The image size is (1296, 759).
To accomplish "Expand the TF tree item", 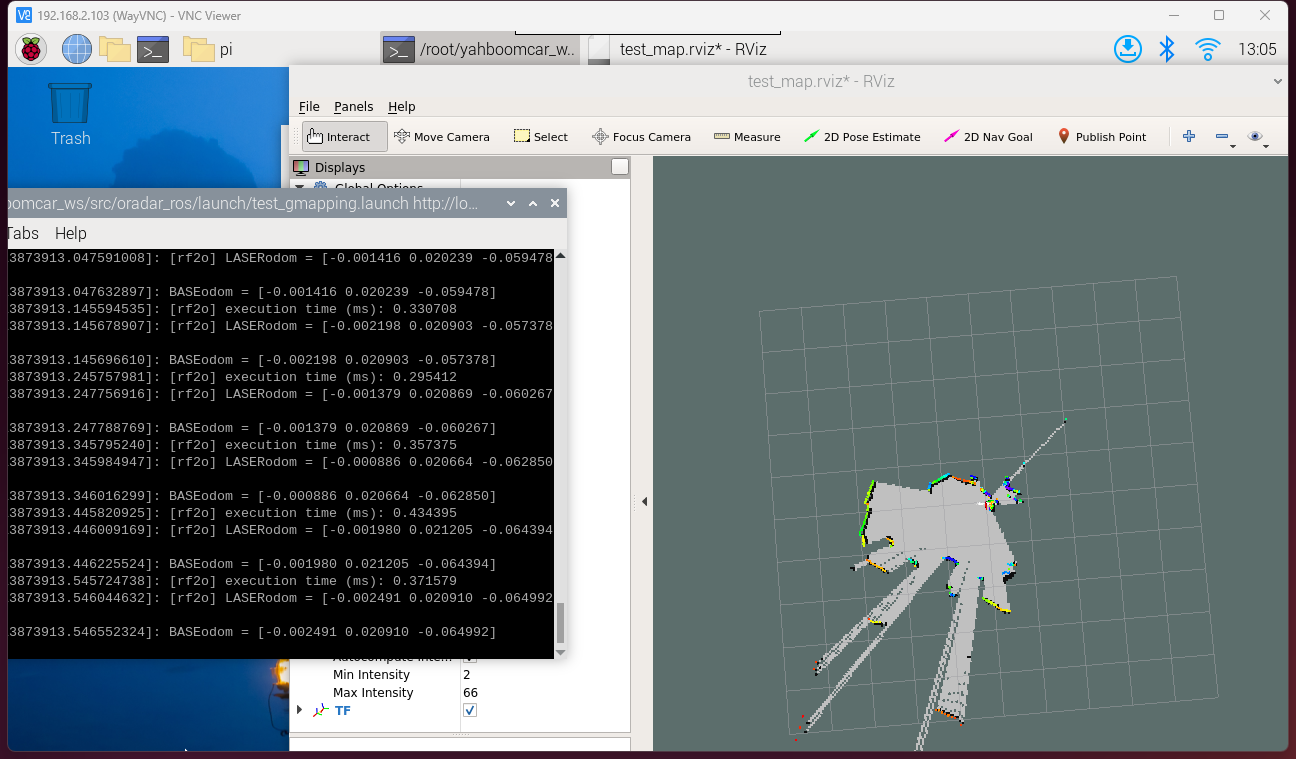I will pos(299,710).
